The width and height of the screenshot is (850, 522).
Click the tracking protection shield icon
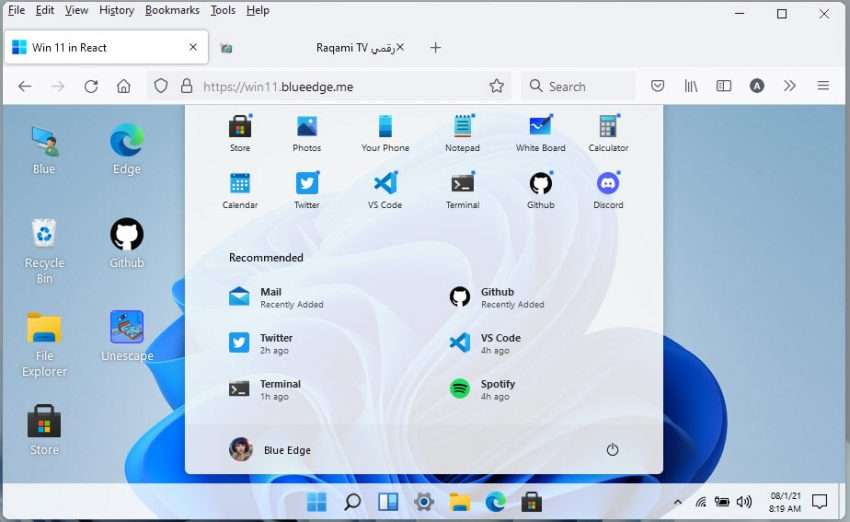point(160,86)
